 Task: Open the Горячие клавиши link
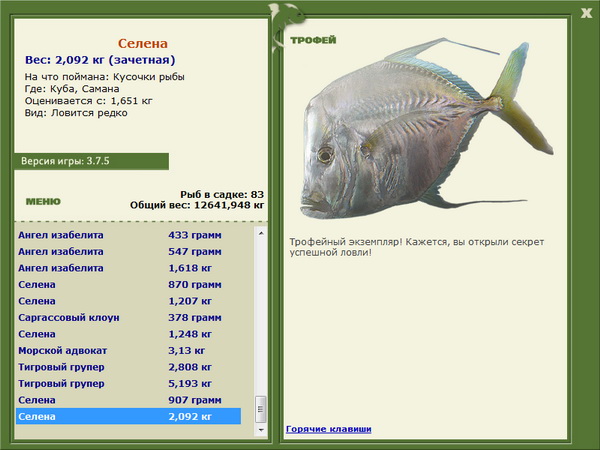point(328,429)
